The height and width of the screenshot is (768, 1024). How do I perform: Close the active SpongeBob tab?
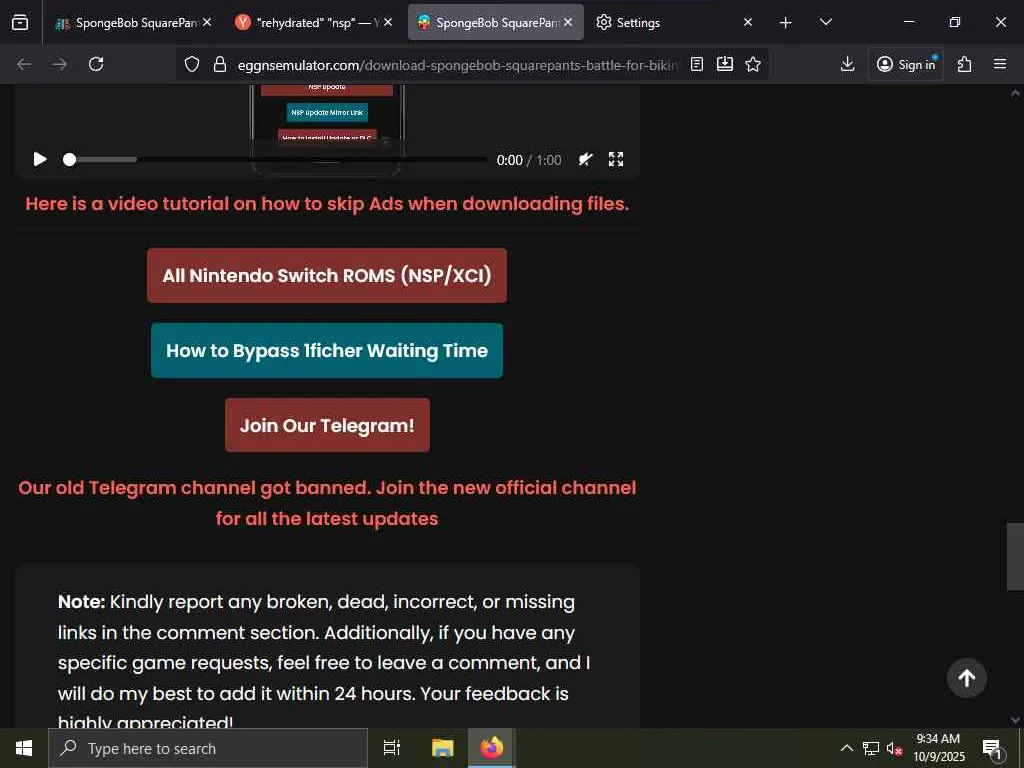click(x=568, y=22)
